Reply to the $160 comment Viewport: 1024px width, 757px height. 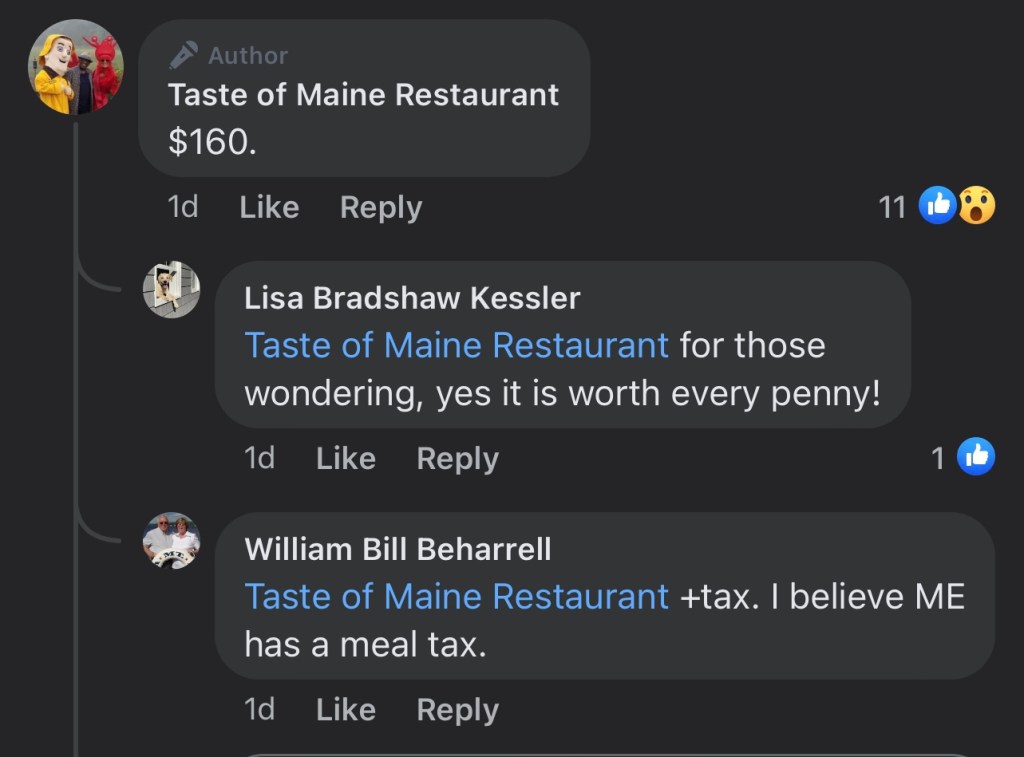pos(381,207)
